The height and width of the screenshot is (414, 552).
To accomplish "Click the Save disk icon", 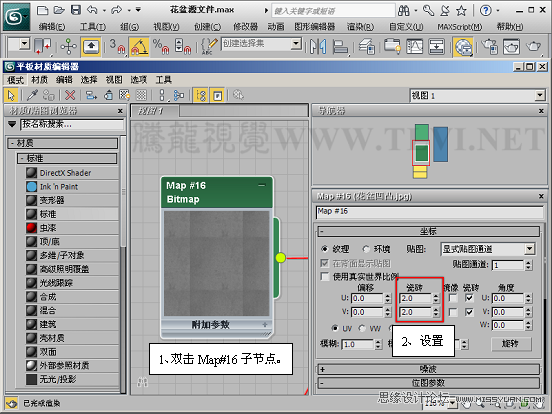I will [x=76, y=10].
